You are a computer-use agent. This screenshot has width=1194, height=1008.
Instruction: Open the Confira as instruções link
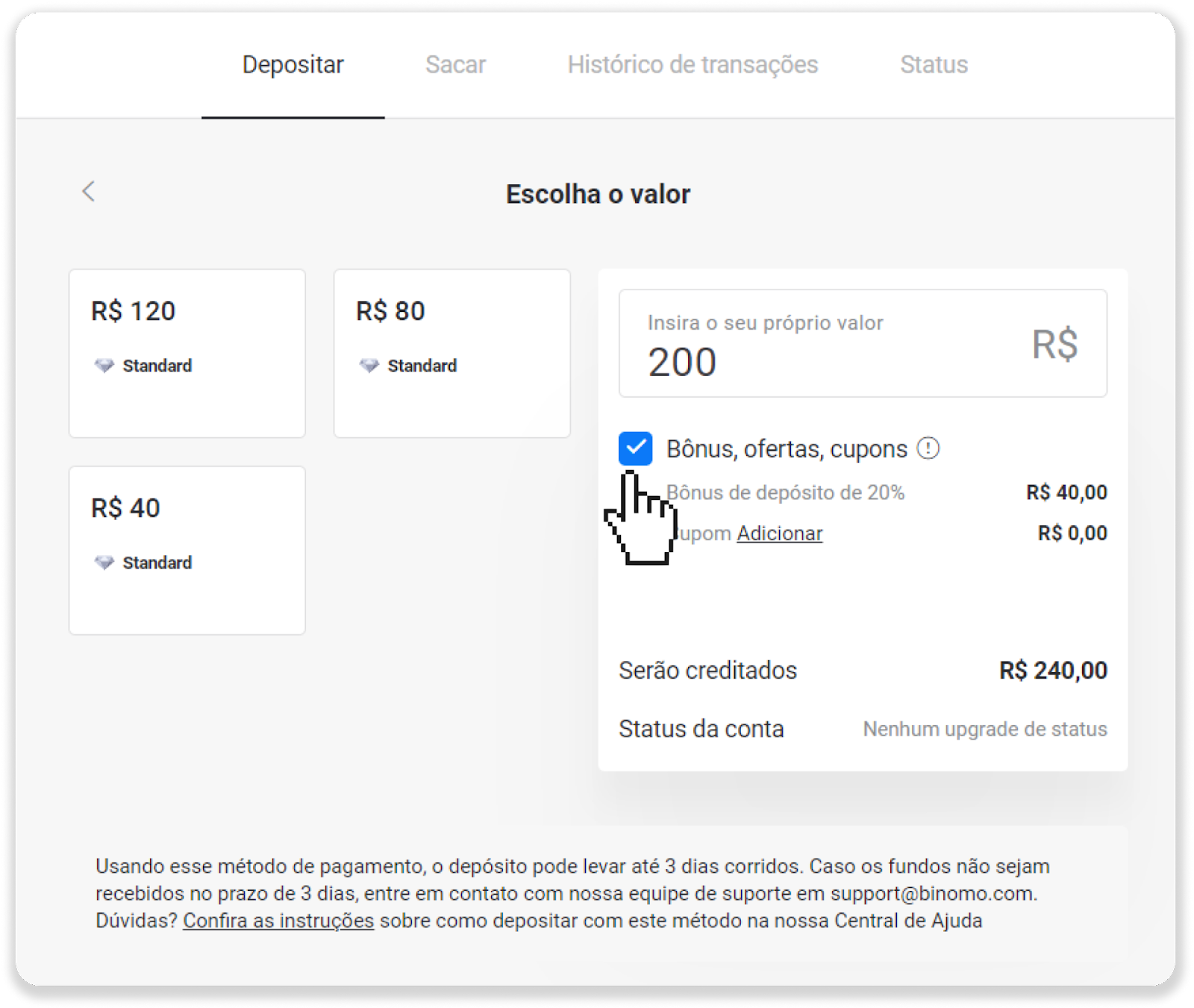click(278, 921)
